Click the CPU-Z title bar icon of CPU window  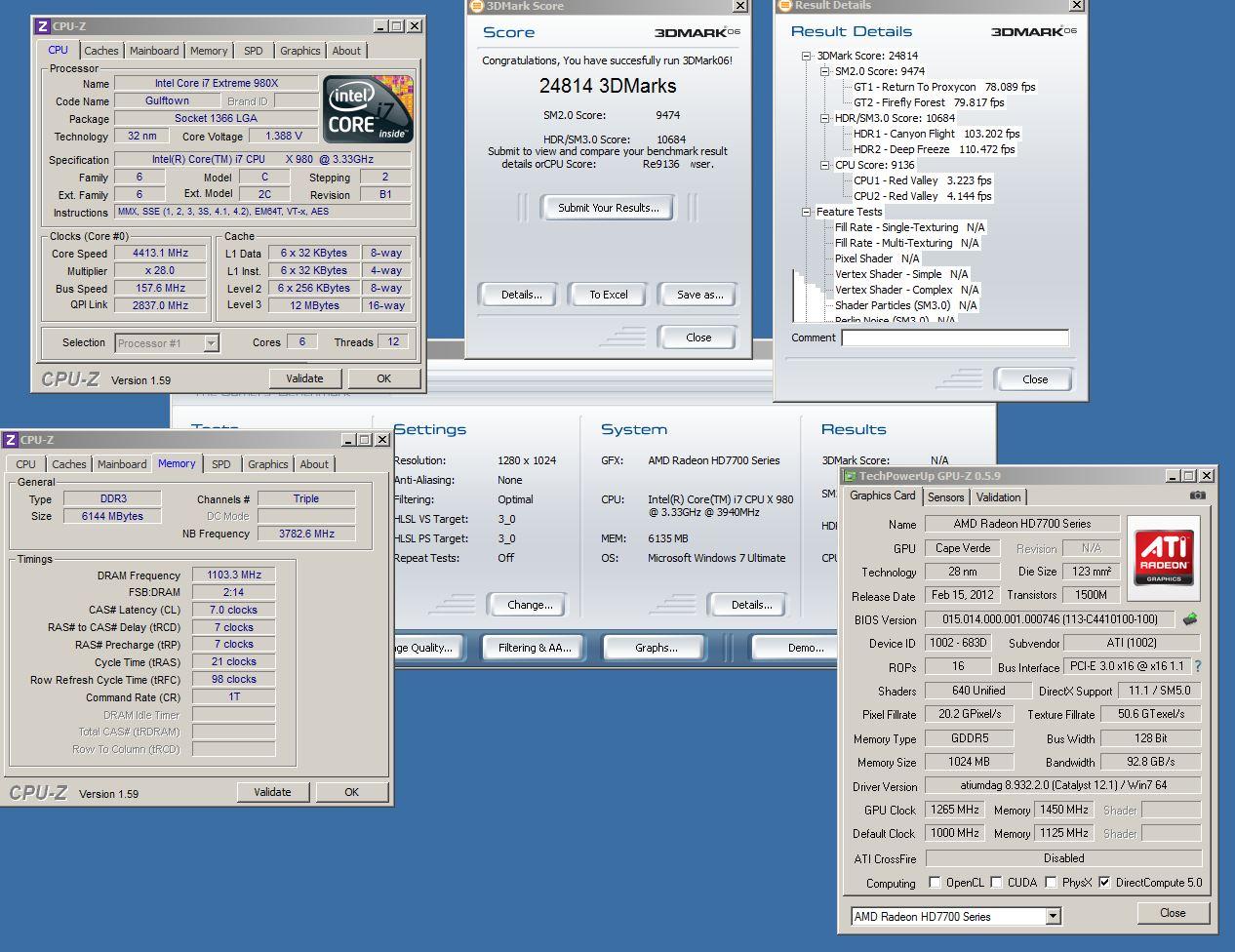42,26
